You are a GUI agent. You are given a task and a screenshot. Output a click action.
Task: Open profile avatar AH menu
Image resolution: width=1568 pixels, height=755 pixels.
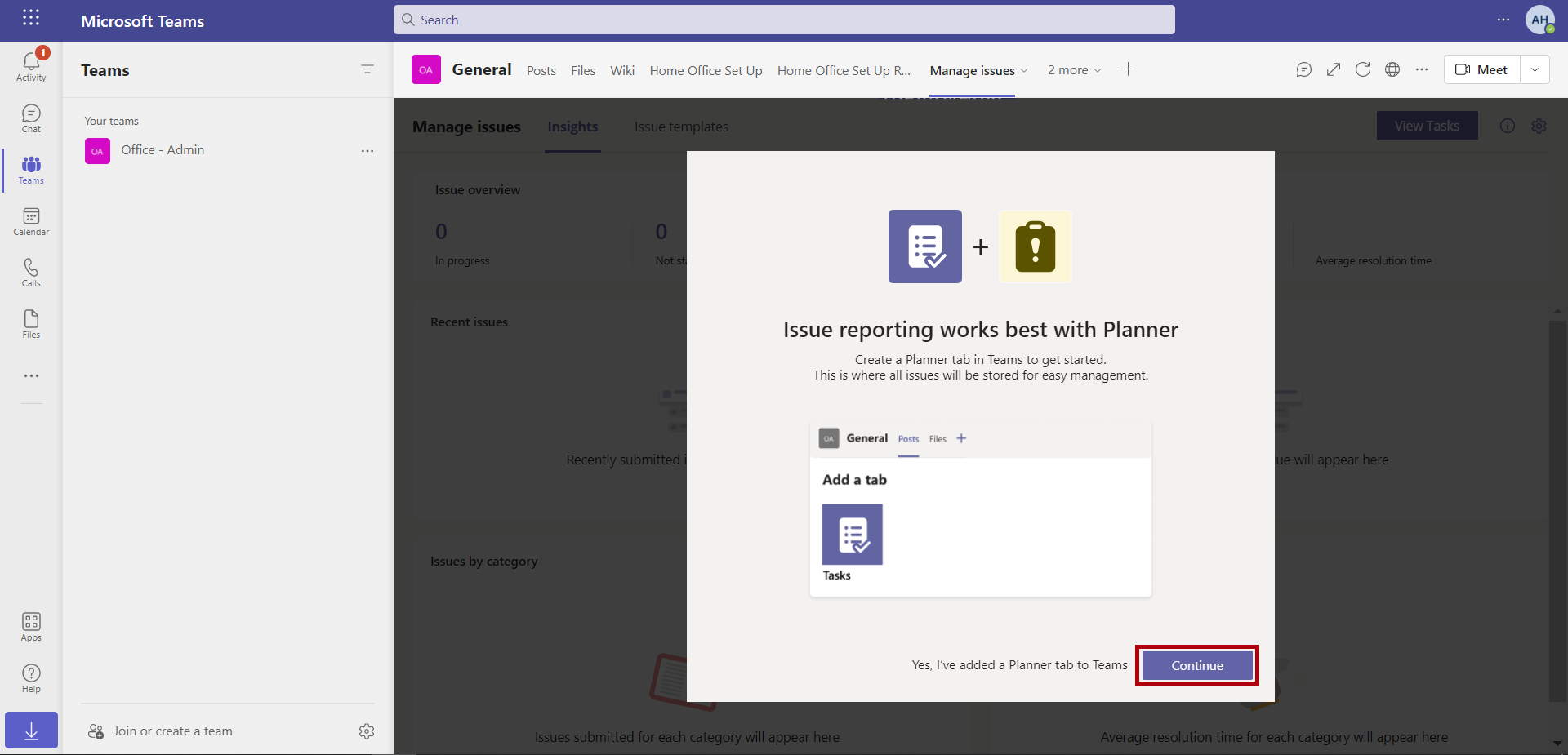click(1540, 20)
